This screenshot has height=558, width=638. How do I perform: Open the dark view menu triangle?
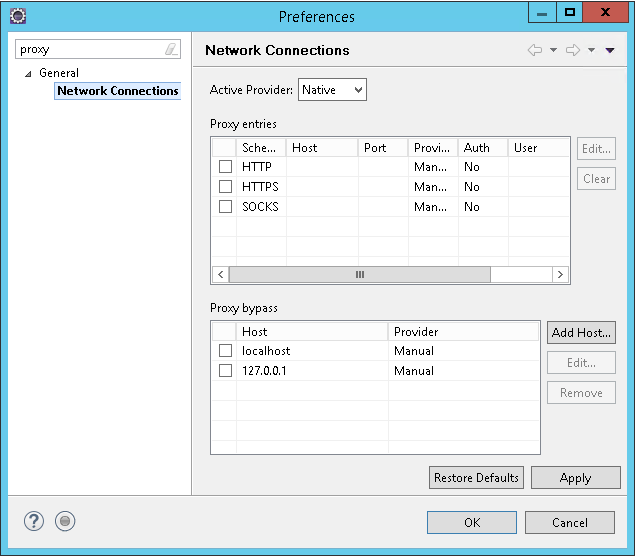[x=610, y=50]
